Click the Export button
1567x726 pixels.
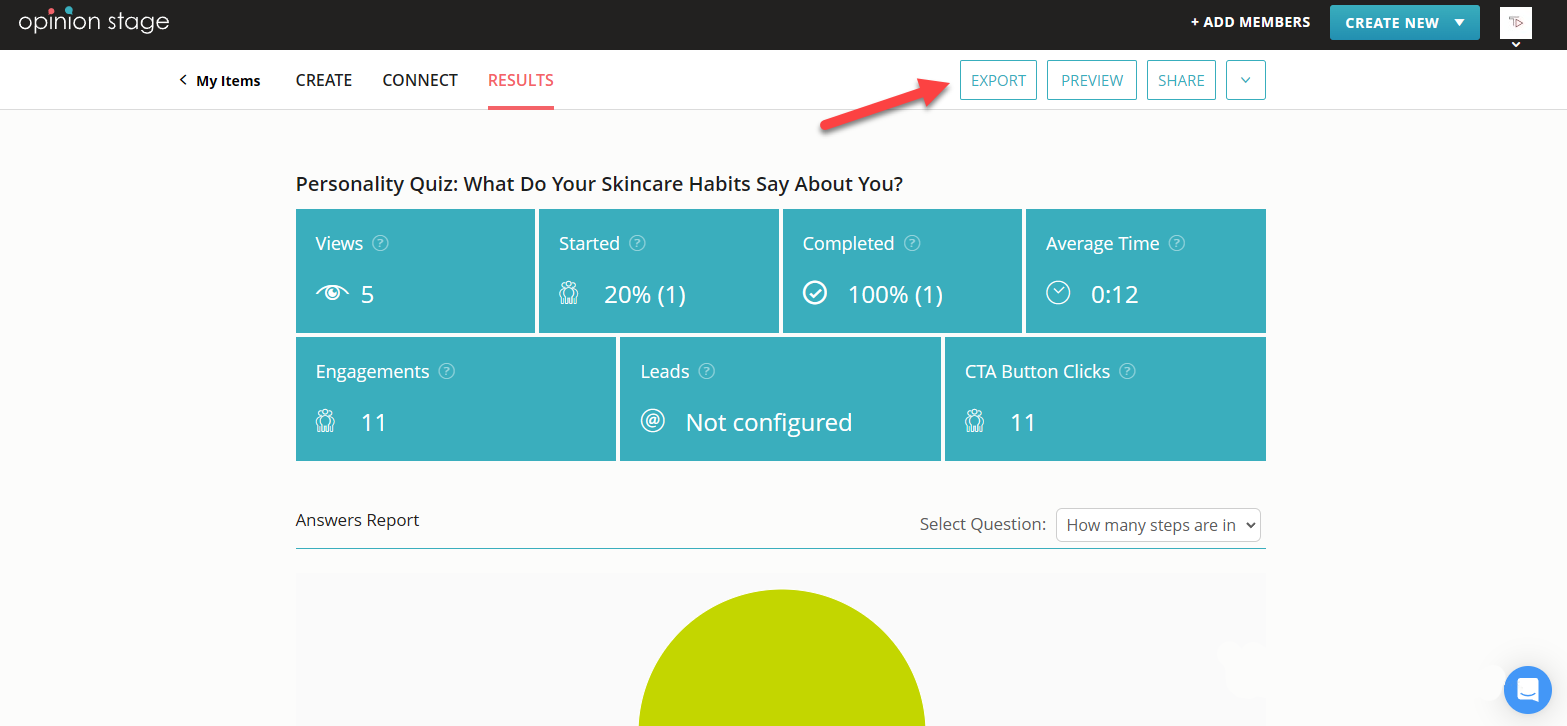point(998,80)
